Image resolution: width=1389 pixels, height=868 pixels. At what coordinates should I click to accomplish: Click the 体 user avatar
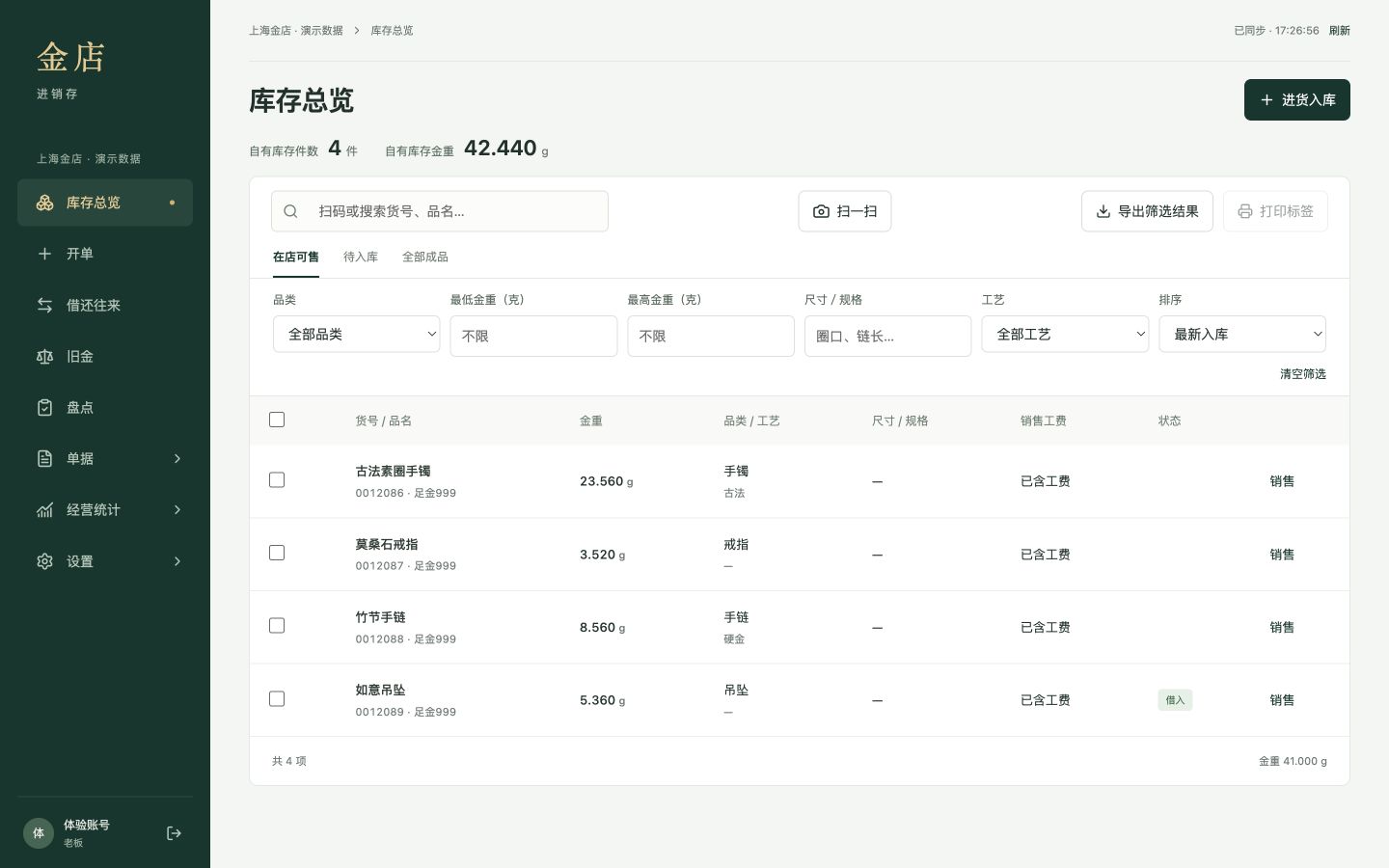pos(39,833)
